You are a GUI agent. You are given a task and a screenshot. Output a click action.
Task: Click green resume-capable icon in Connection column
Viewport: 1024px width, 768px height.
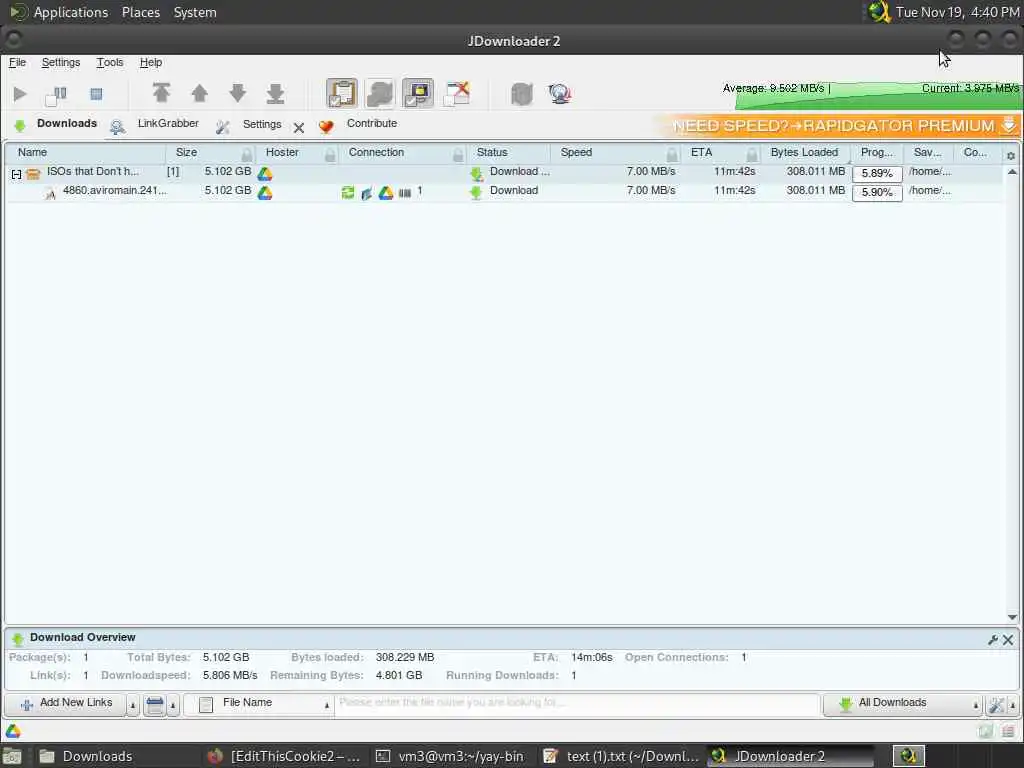(348, 192)
